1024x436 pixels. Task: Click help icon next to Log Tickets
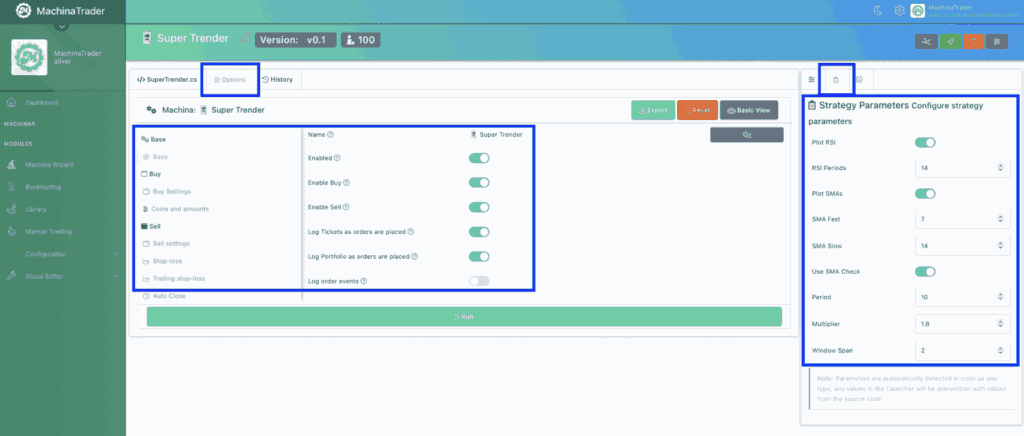(x=411, y=232)
